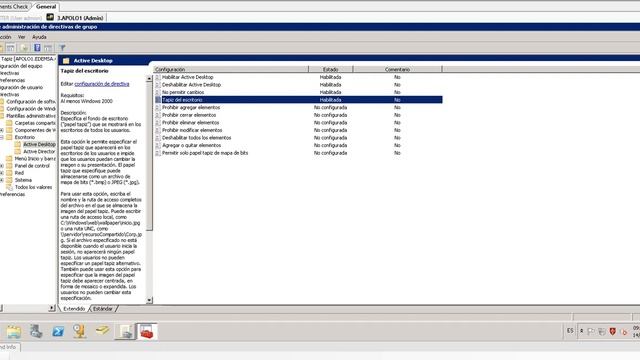Select Permitir solo papel tapiz de mapa de bits
This screenshot has height=360, width=640.
(x=298, y=153)
